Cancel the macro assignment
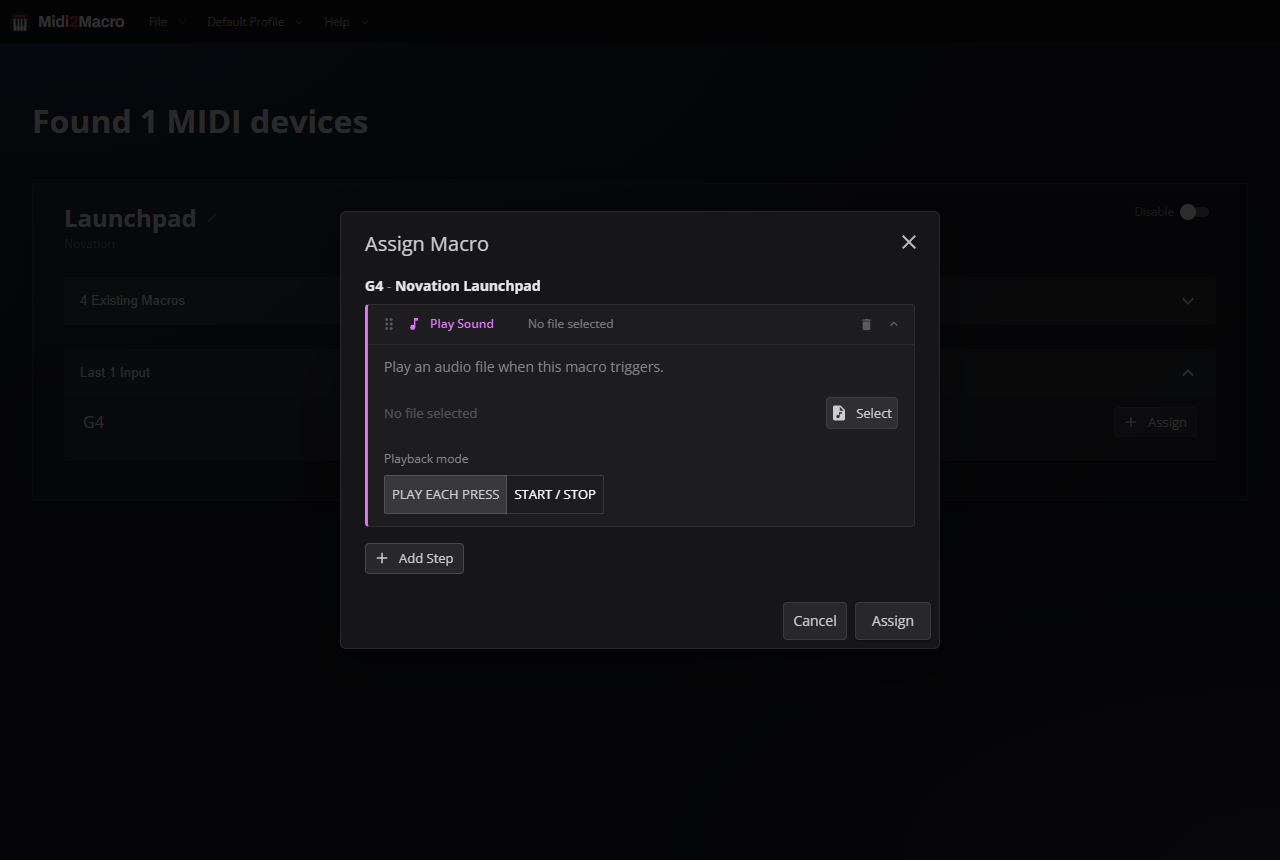Viewport: 1280px width, 860px height. coord(815,621)
